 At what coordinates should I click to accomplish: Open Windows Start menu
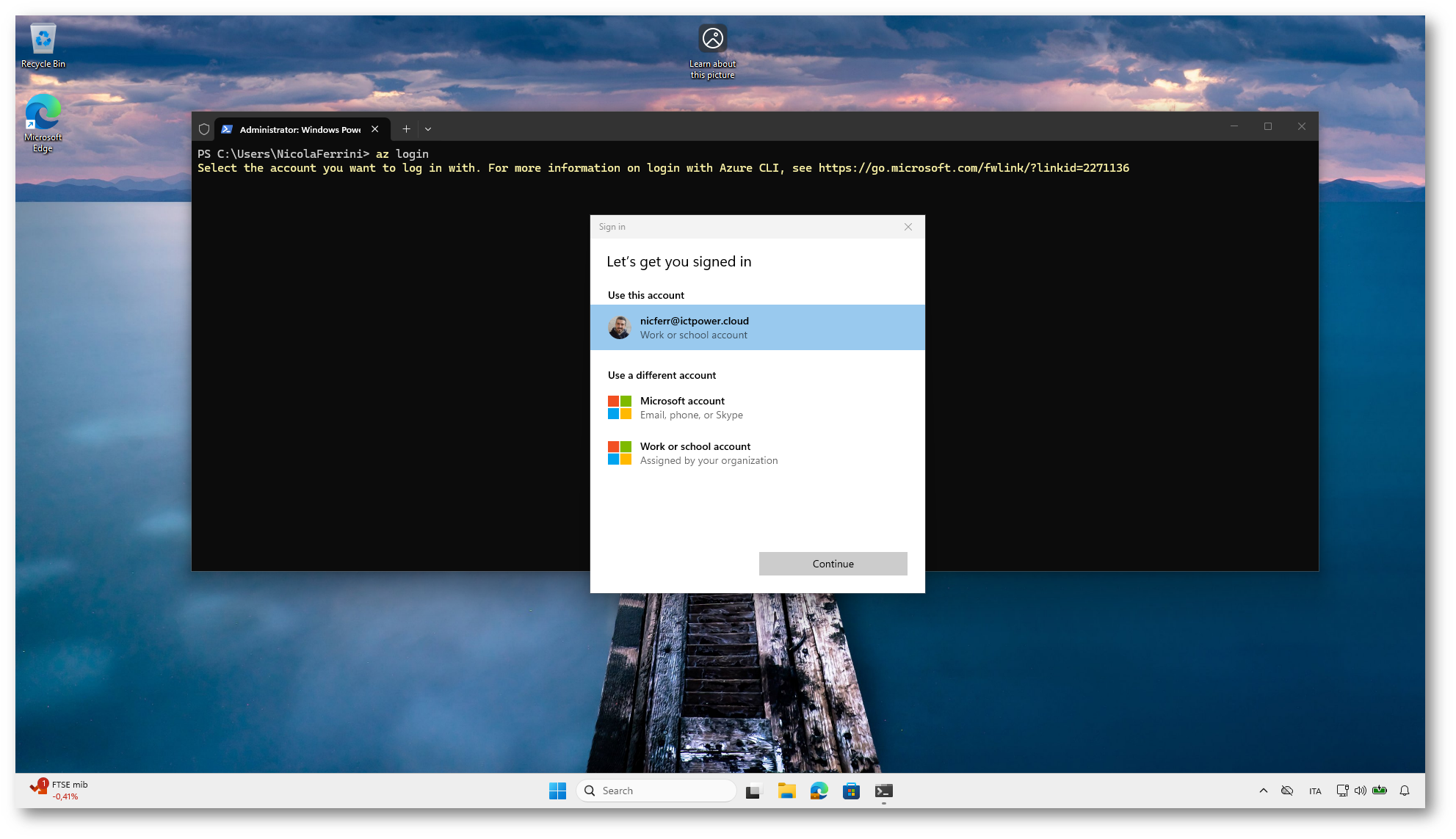click(x=557, y=791)
